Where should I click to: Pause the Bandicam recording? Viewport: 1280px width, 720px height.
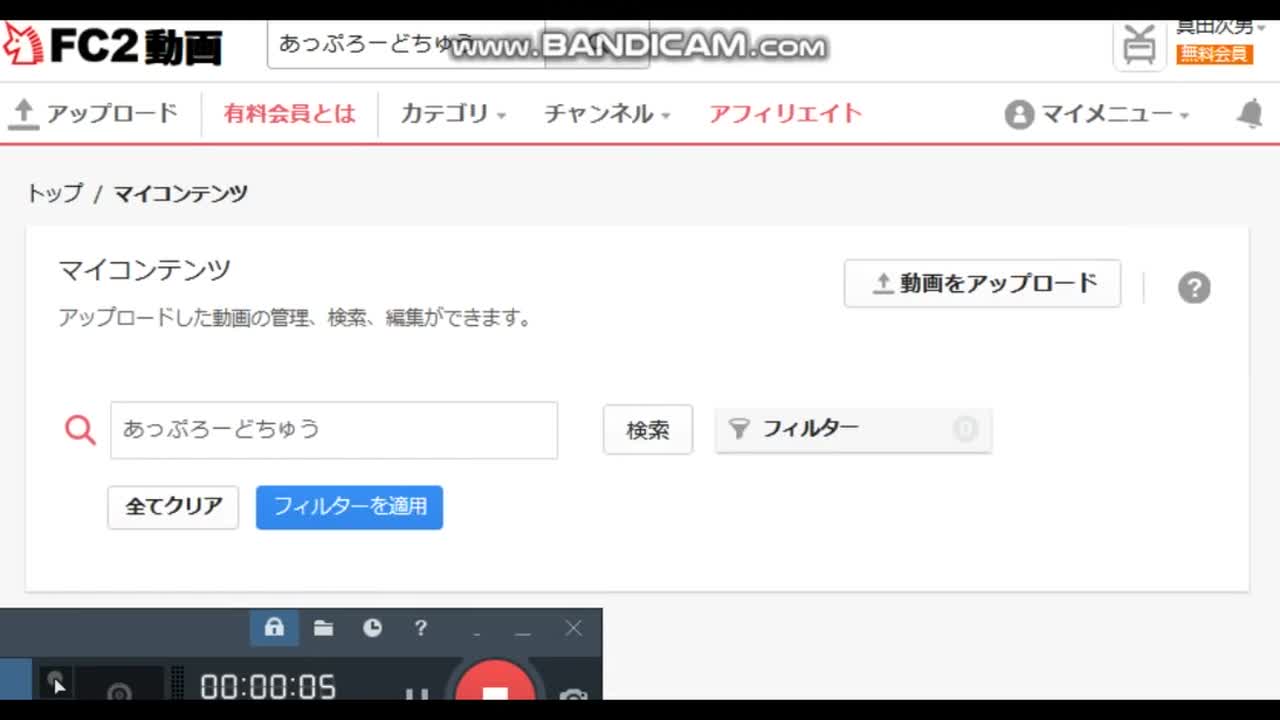[417, 692]
